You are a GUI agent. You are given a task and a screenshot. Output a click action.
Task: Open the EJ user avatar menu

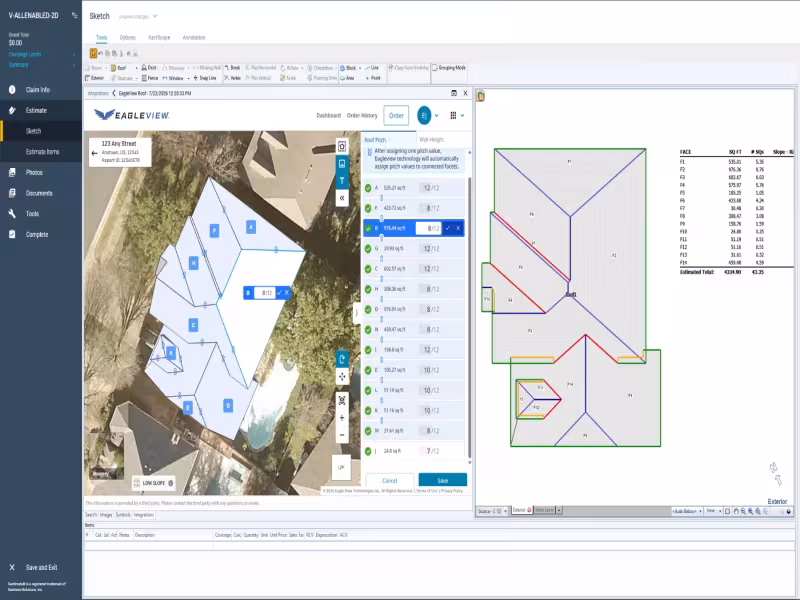coord(424,115)
